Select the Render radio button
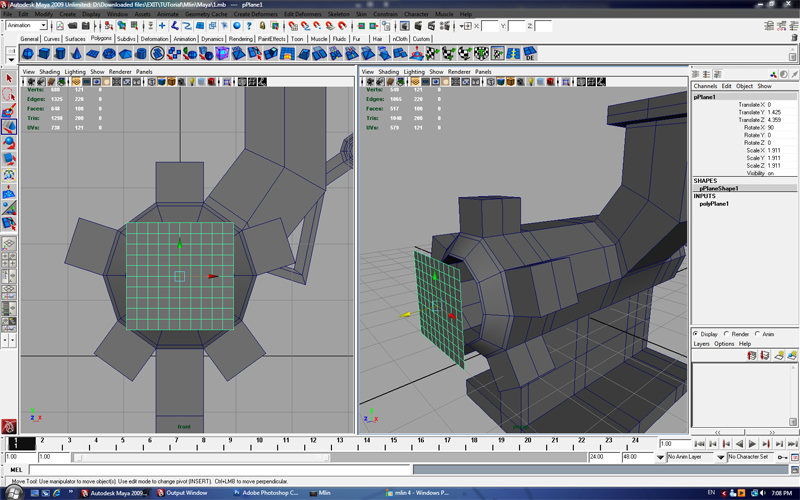Image resolution: width=800 pixels, height=500 pixels. point(727,334)
